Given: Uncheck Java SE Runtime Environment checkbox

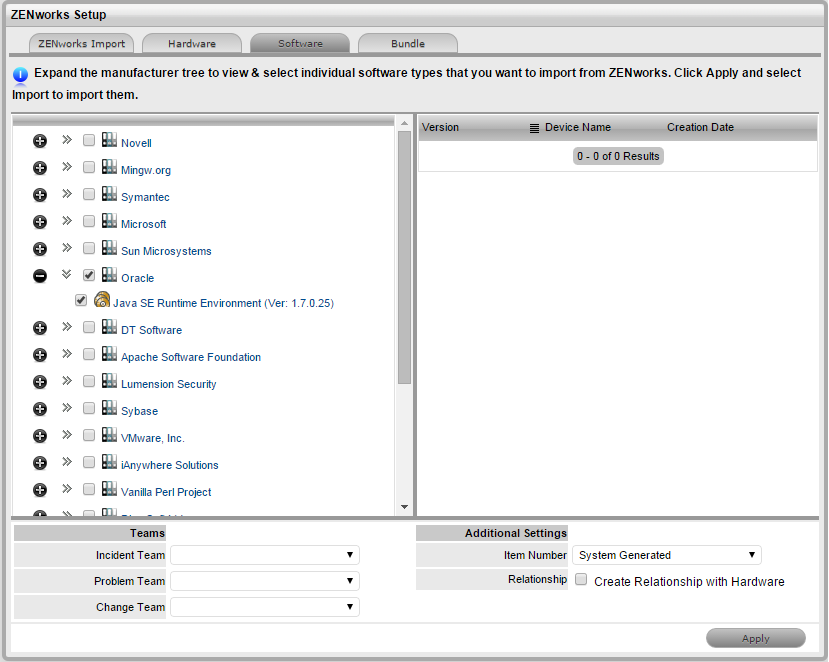Looking at the screenshot, I should coord(81,300).
